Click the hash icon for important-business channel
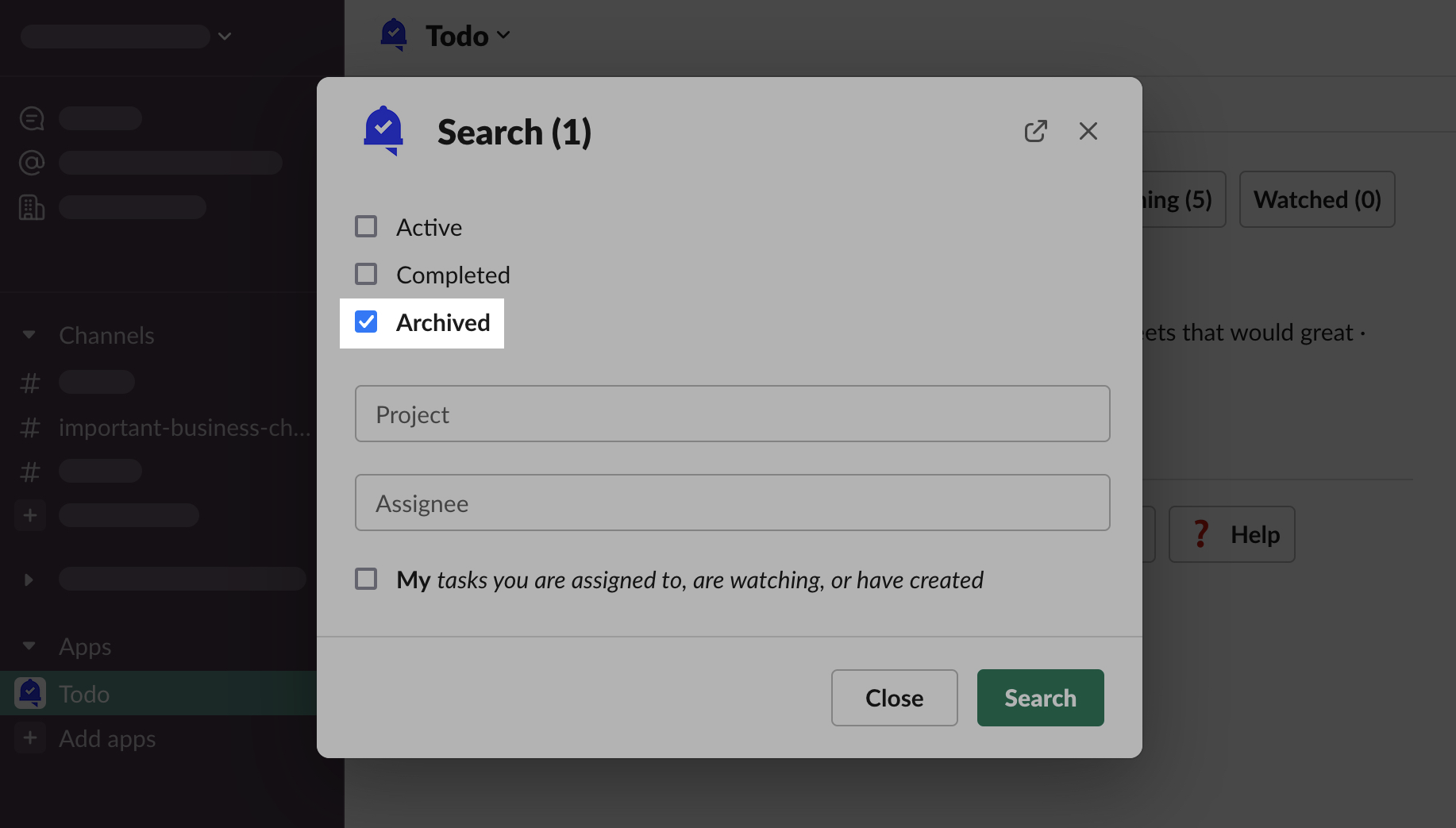 tap(30, 428)
